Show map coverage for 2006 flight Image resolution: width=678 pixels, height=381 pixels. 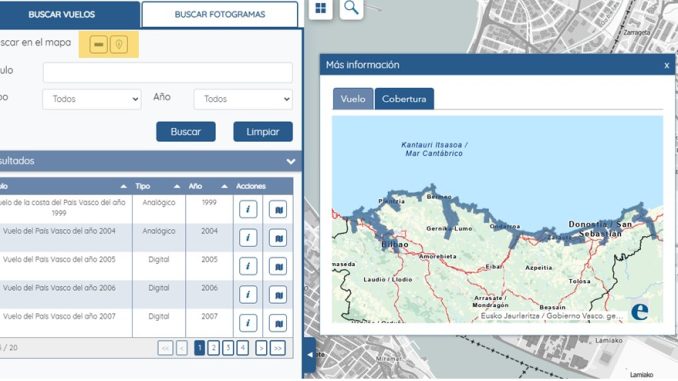(278, 295)
